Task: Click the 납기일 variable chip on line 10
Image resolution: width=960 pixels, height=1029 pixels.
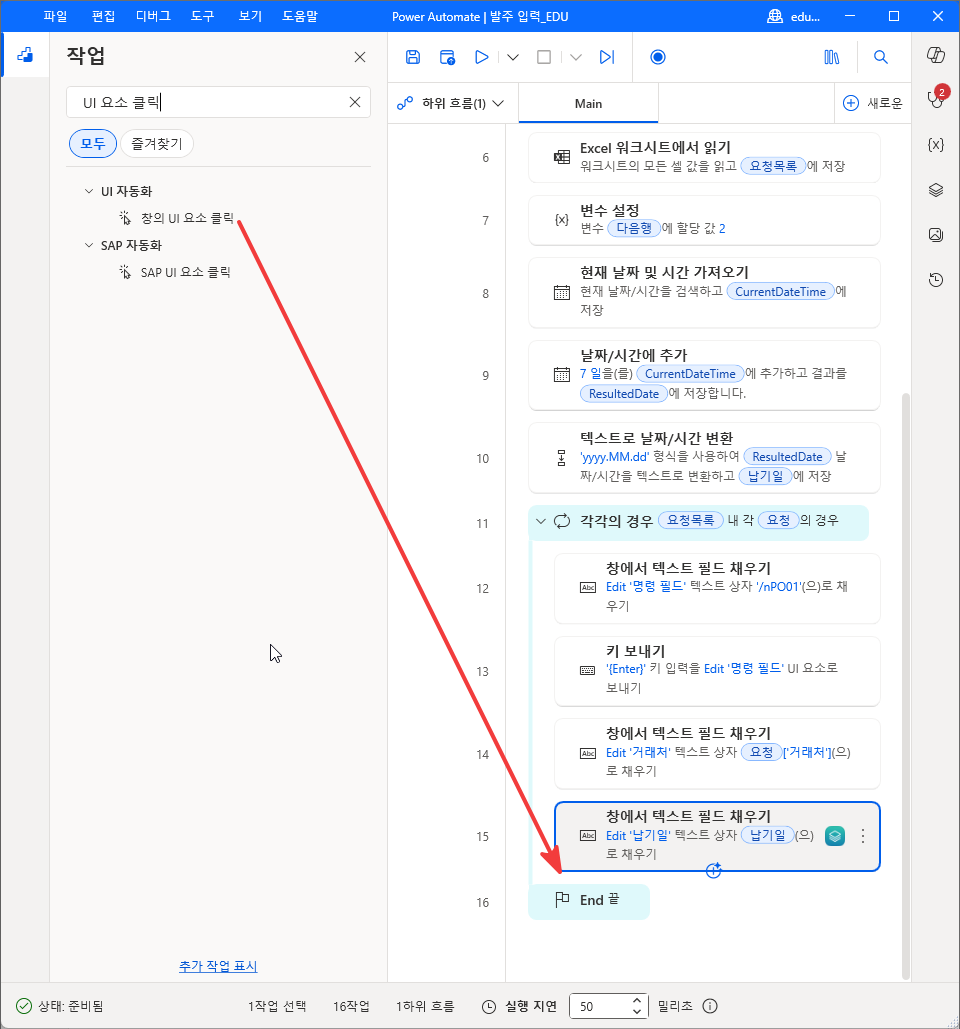Action: (765, 476)
